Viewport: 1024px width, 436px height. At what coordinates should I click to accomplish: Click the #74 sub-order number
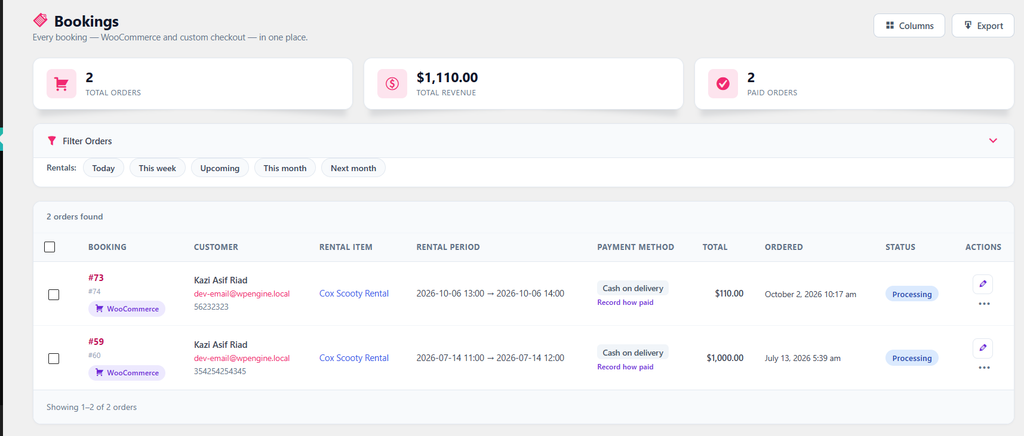[94, 291]
